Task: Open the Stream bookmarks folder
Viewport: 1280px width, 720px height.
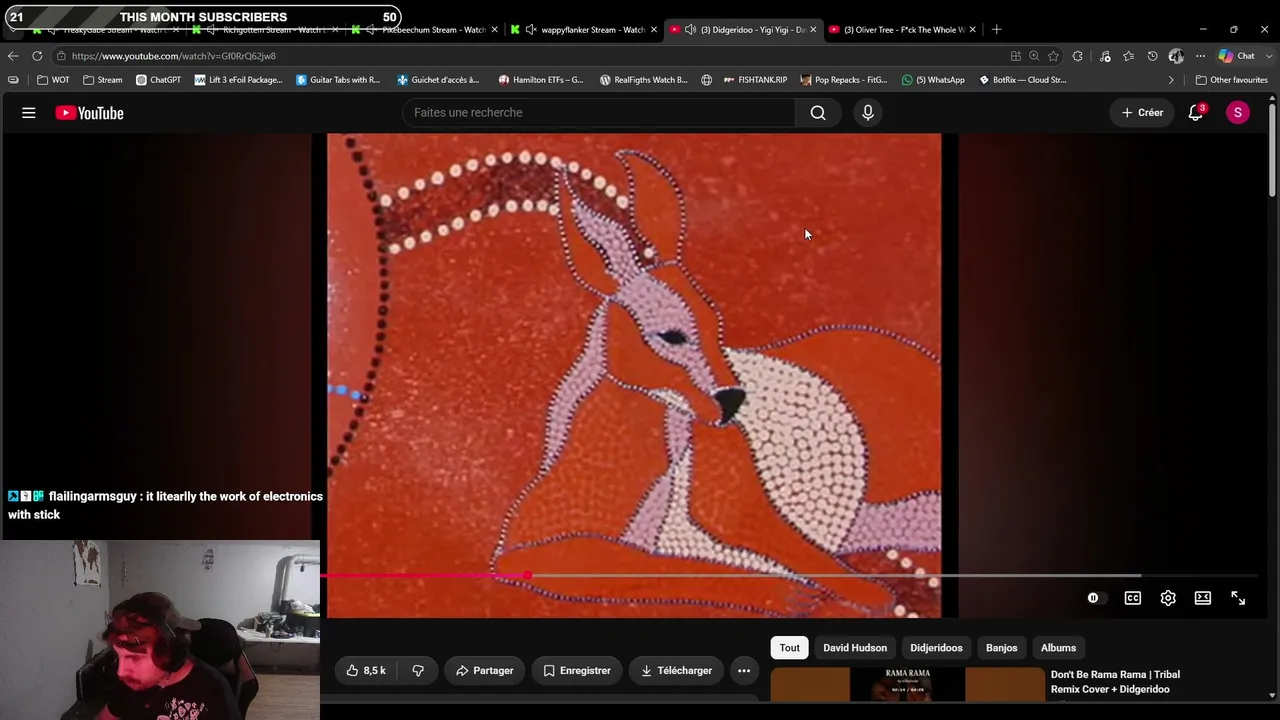Action: point(103,80)
